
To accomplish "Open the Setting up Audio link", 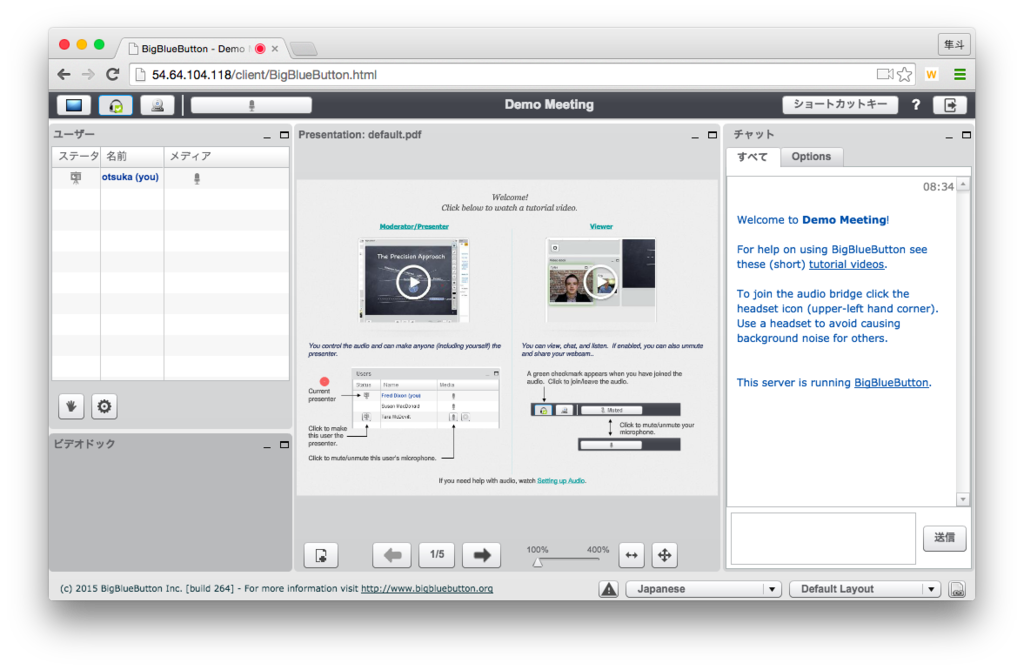I will click(561, 481).
